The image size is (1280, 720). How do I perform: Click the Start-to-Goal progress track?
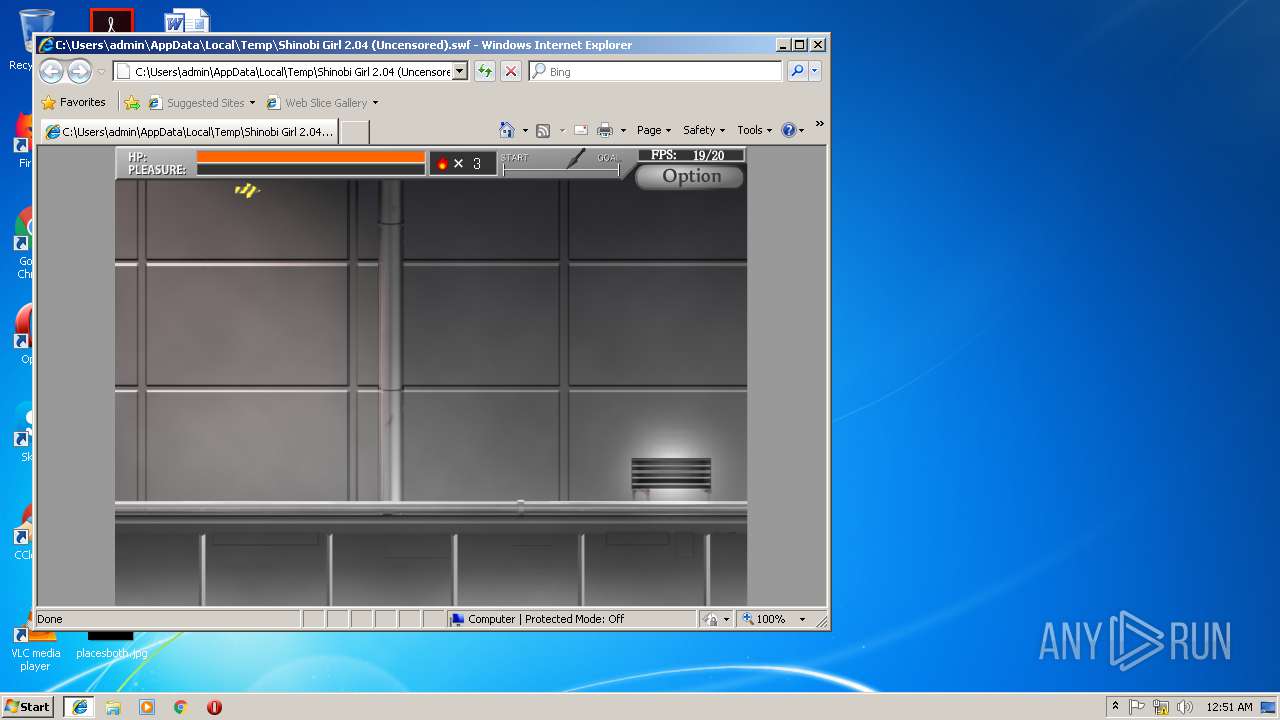(561, 171)
